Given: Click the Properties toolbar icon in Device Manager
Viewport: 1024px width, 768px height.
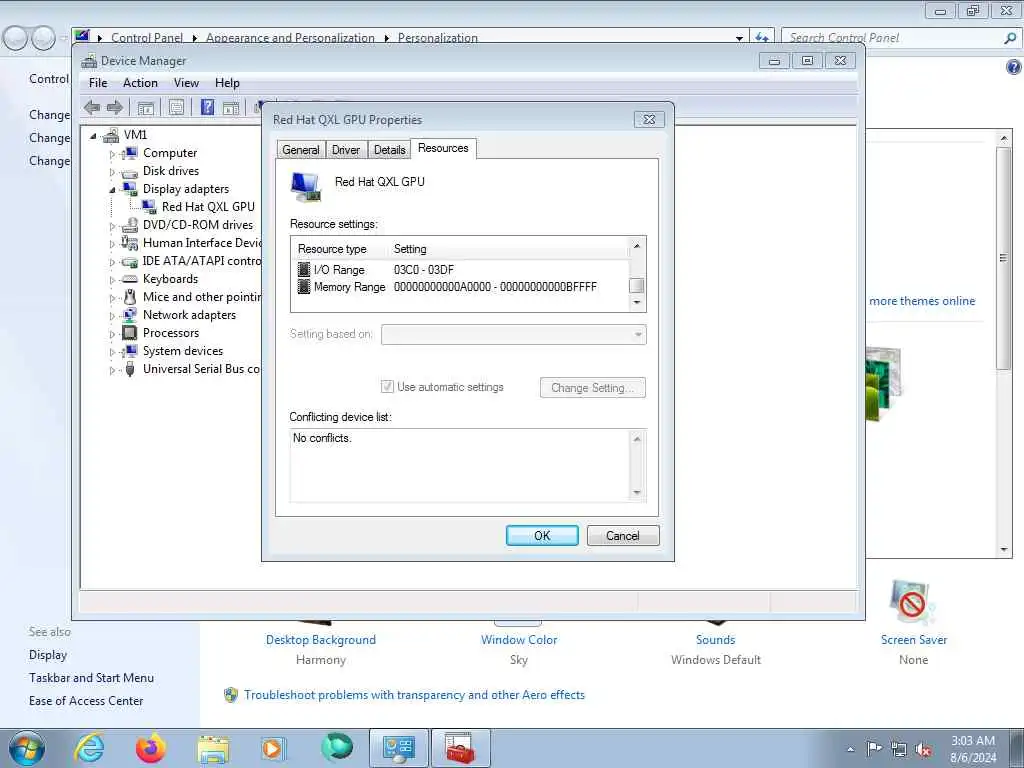Looking at the screenshot, I should tap(176, 108).
